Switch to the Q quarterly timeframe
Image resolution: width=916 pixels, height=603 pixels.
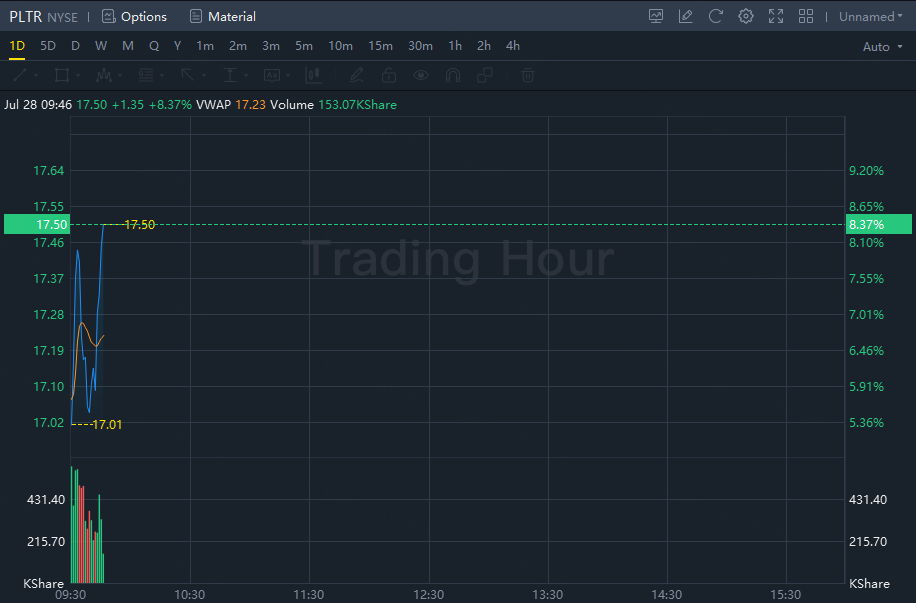click(x=154, y=46)
